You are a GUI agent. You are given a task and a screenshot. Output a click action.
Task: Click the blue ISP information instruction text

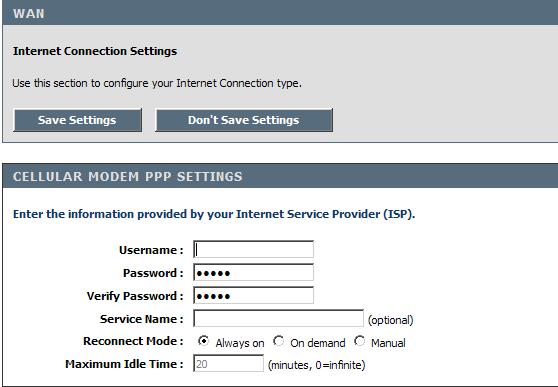[214, 214]
